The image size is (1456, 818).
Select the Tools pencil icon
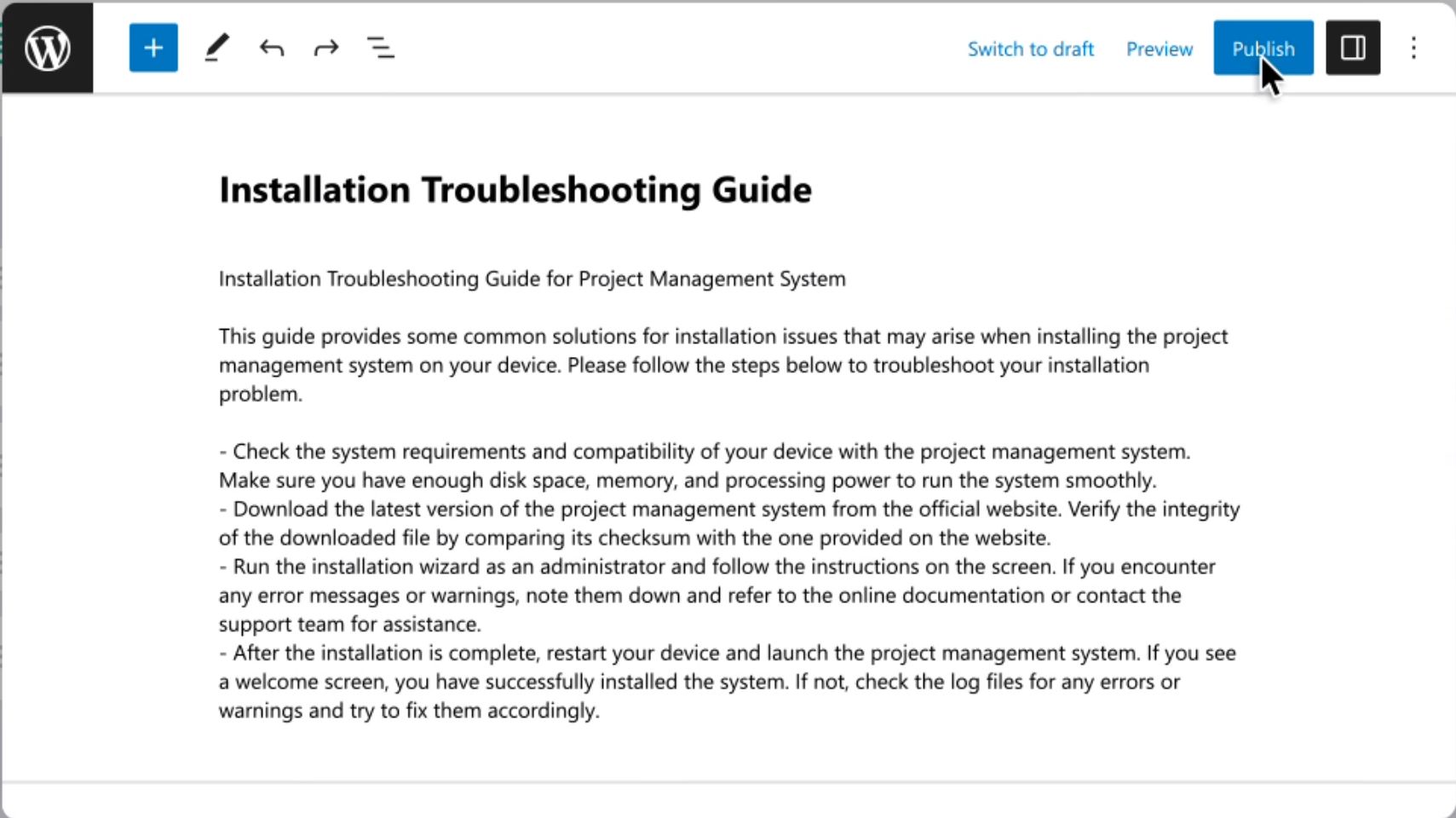click(x=217, y=48)
